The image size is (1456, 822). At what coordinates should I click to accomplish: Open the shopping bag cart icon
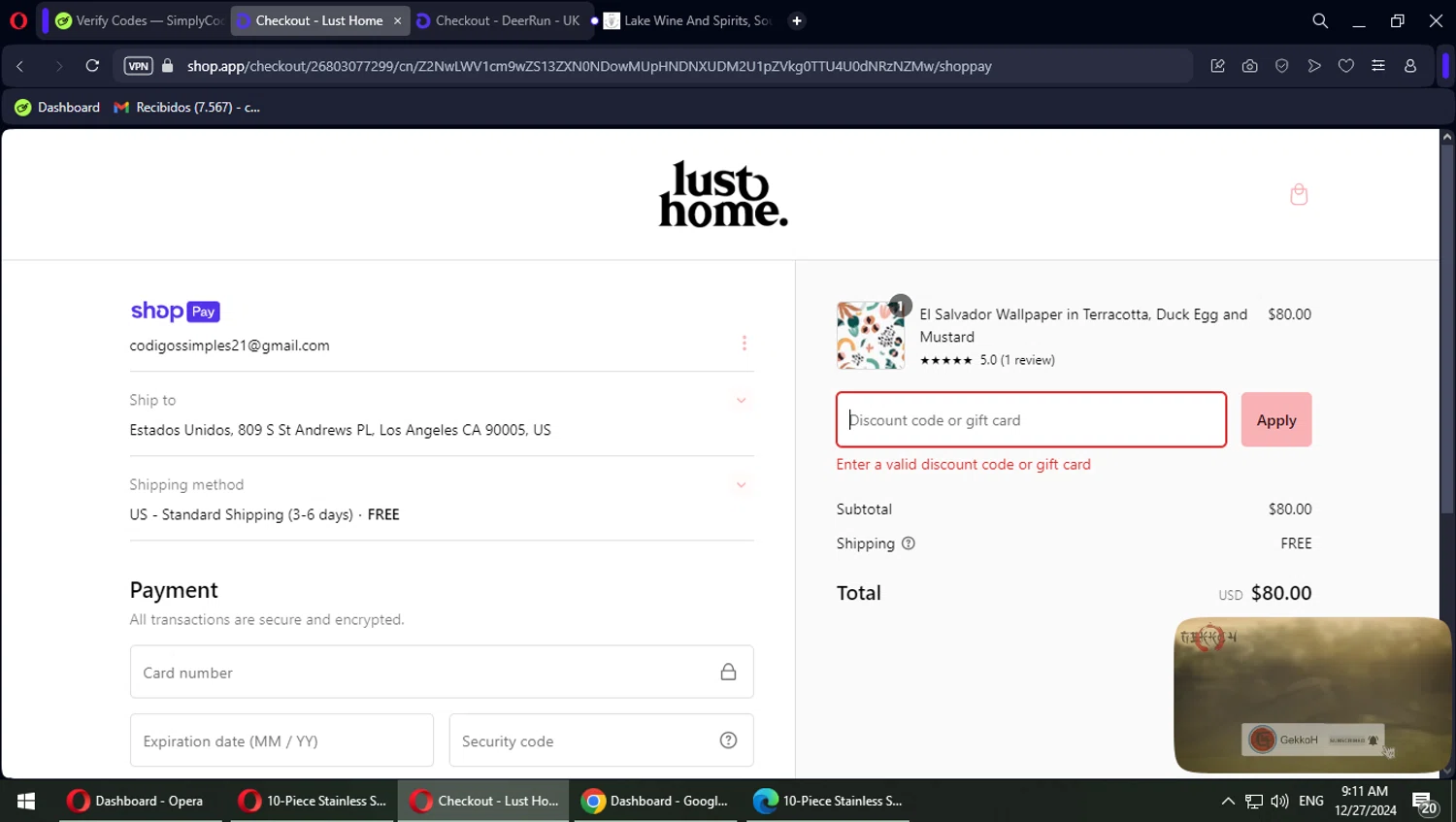[x=1299, y=194]
